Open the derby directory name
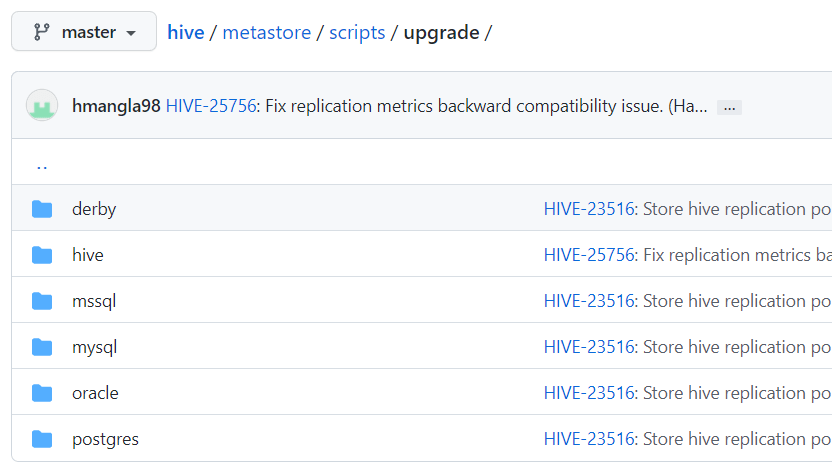832x476 pixels. pos(94,209)
